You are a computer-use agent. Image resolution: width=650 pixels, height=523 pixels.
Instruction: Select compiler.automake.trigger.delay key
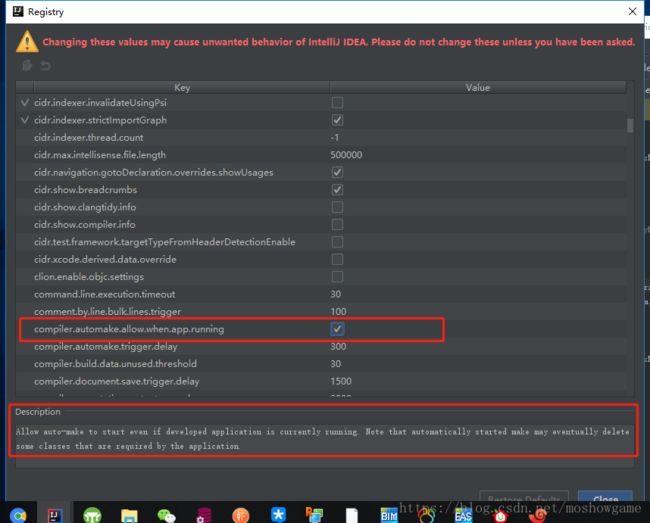click(x=106, y=346)
